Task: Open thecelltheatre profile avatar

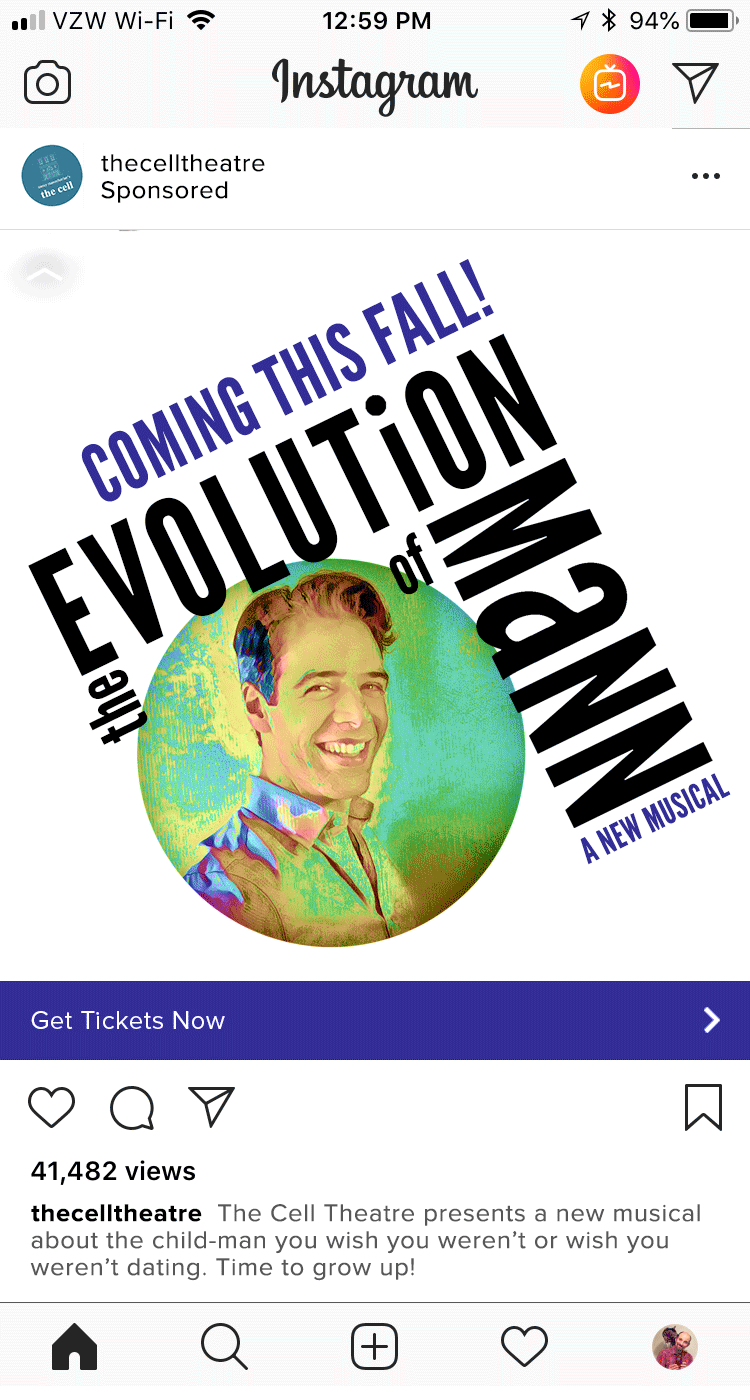Action: tap(52, 176)
